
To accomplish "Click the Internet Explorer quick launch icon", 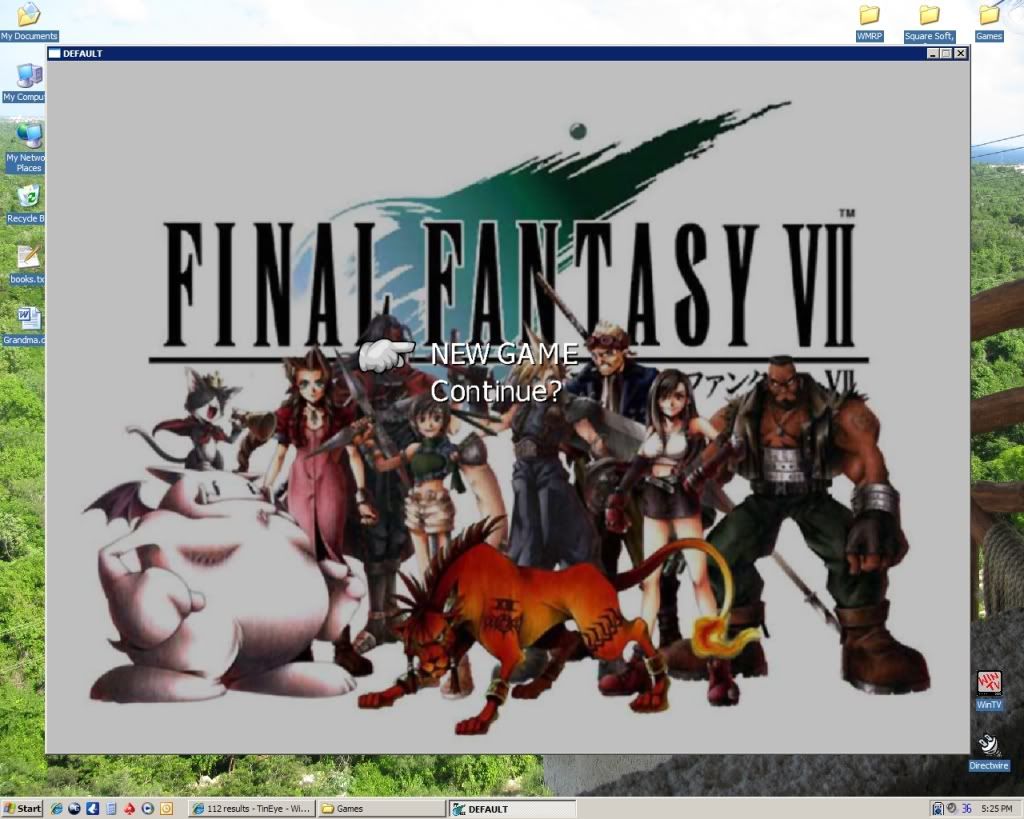I will coord(57,809).
